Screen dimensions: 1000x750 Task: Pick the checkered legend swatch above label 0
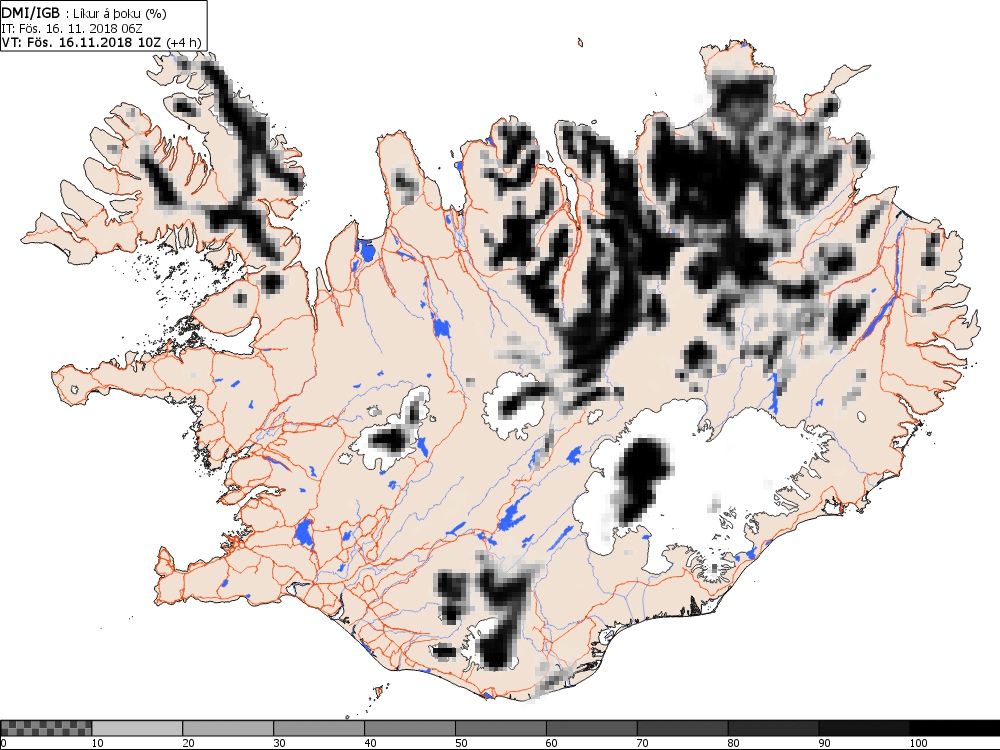point(46,728)
